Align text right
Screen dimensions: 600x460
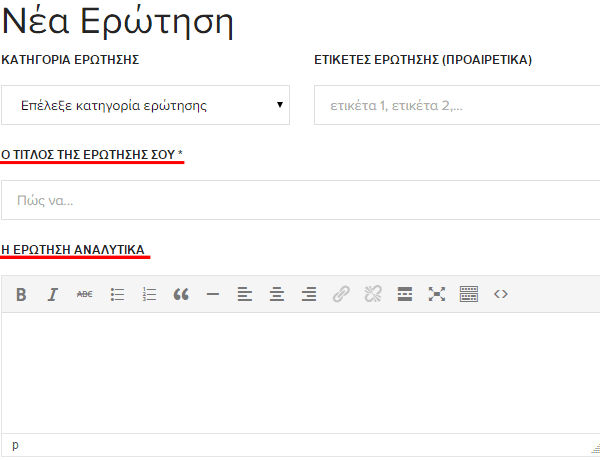click(309, 294)
